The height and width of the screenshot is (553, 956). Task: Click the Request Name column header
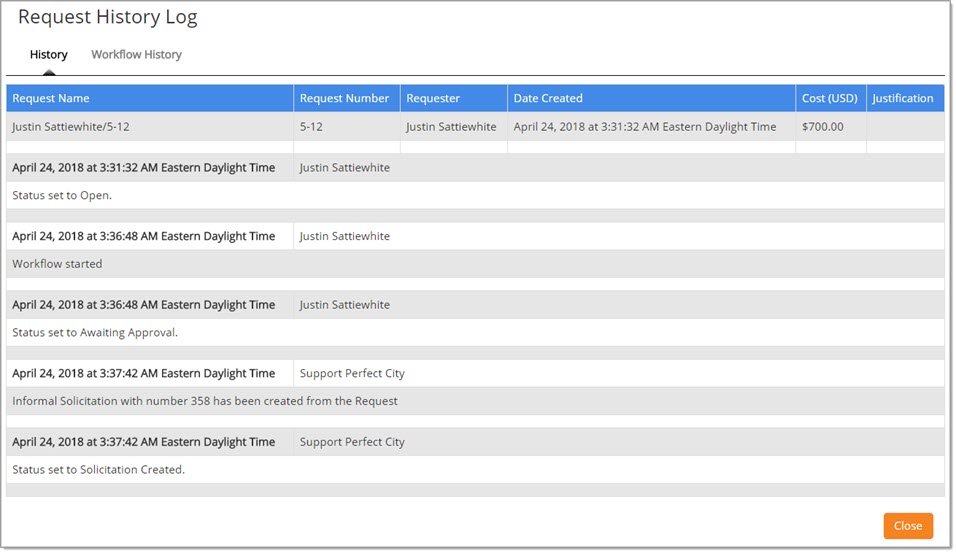(x=51, y=98)
